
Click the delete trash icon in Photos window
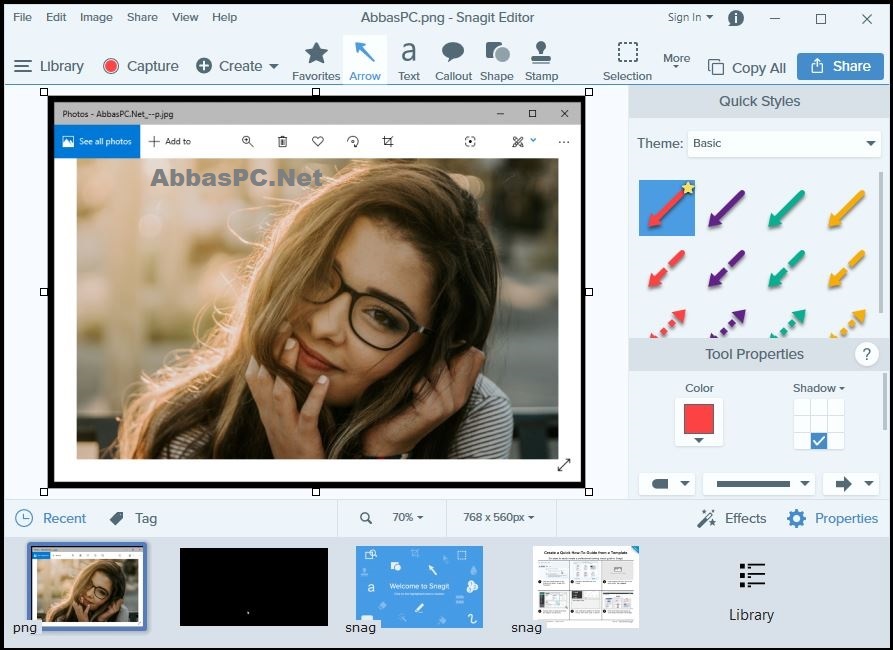pyautogui.click(x=282, y=141)
